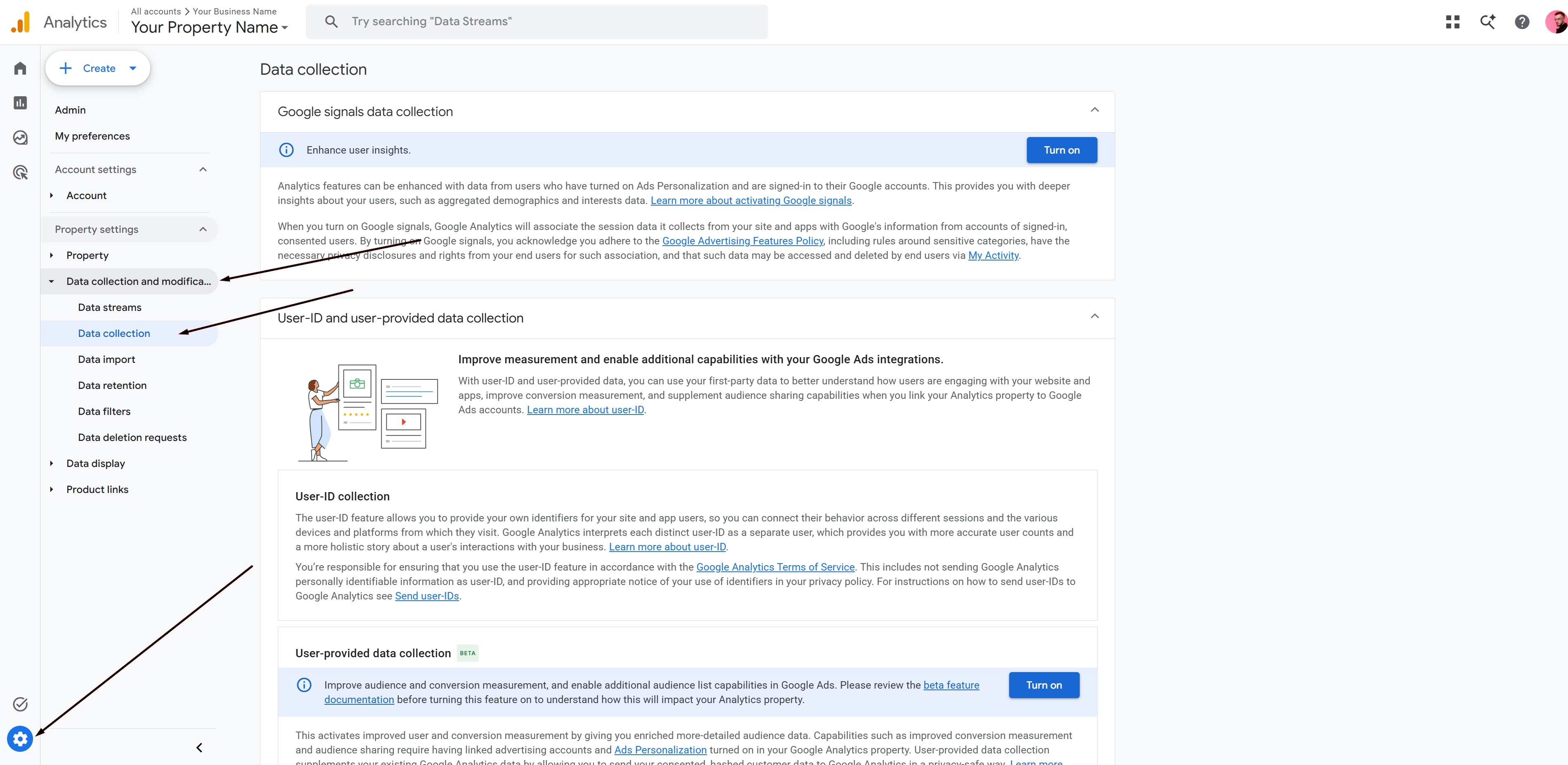
Task: Open Learn more about activating Google signals
Action: click(750, 200)
